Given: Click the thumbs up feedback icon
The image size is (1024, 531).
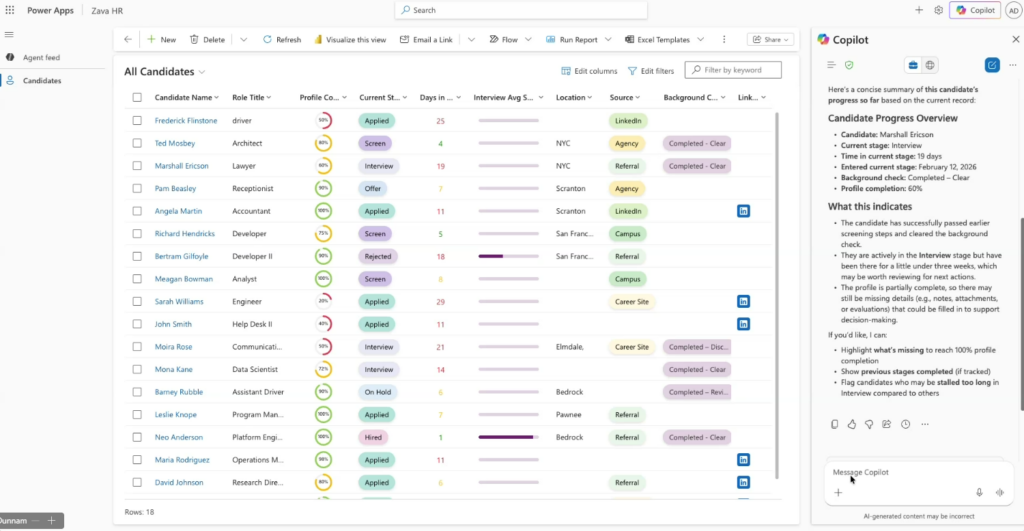Looking at the screenshot, I should coord(852,424).
